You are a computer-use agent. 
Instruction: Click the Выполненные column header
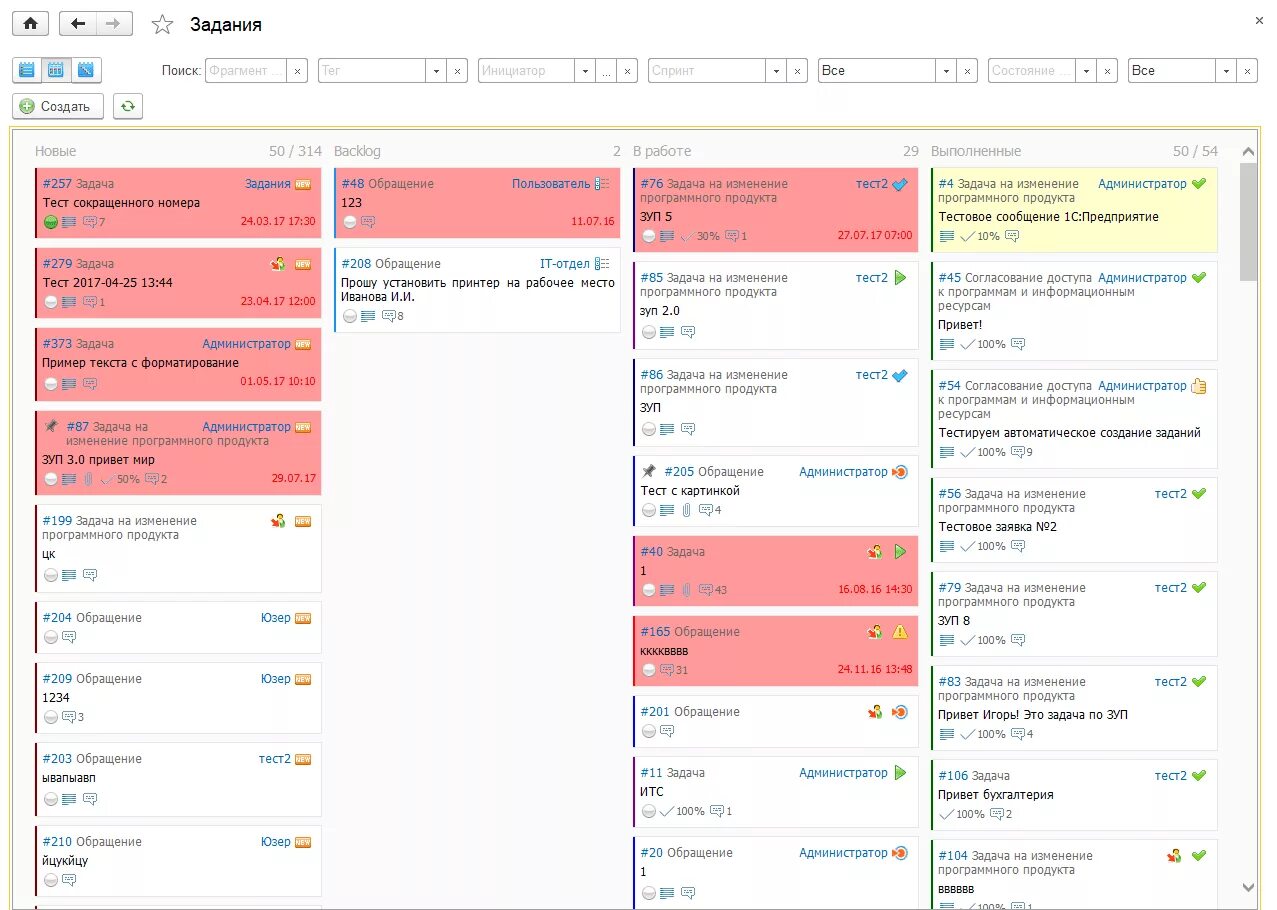point(976,151)
